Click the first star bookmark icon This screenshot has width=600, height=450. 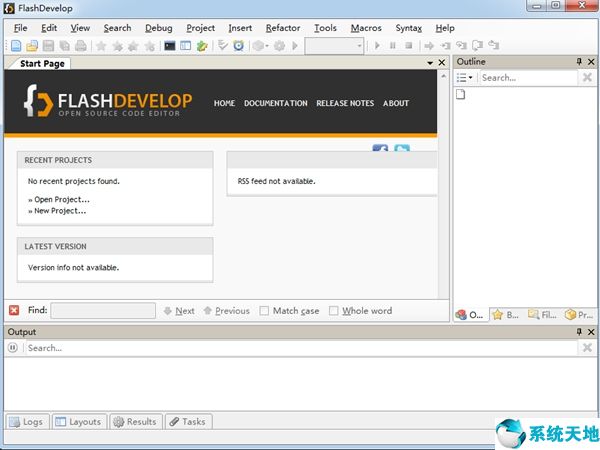101,46
